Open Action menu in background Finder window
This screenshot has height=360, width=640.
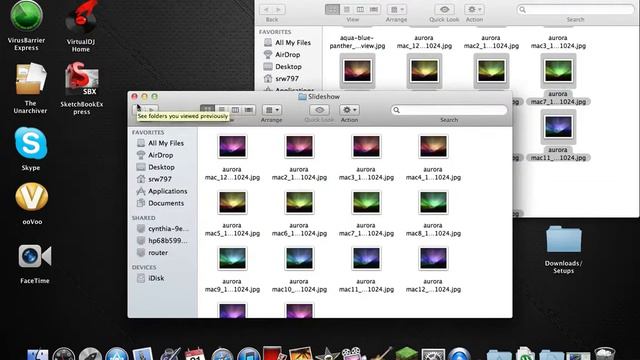[474, 9]
